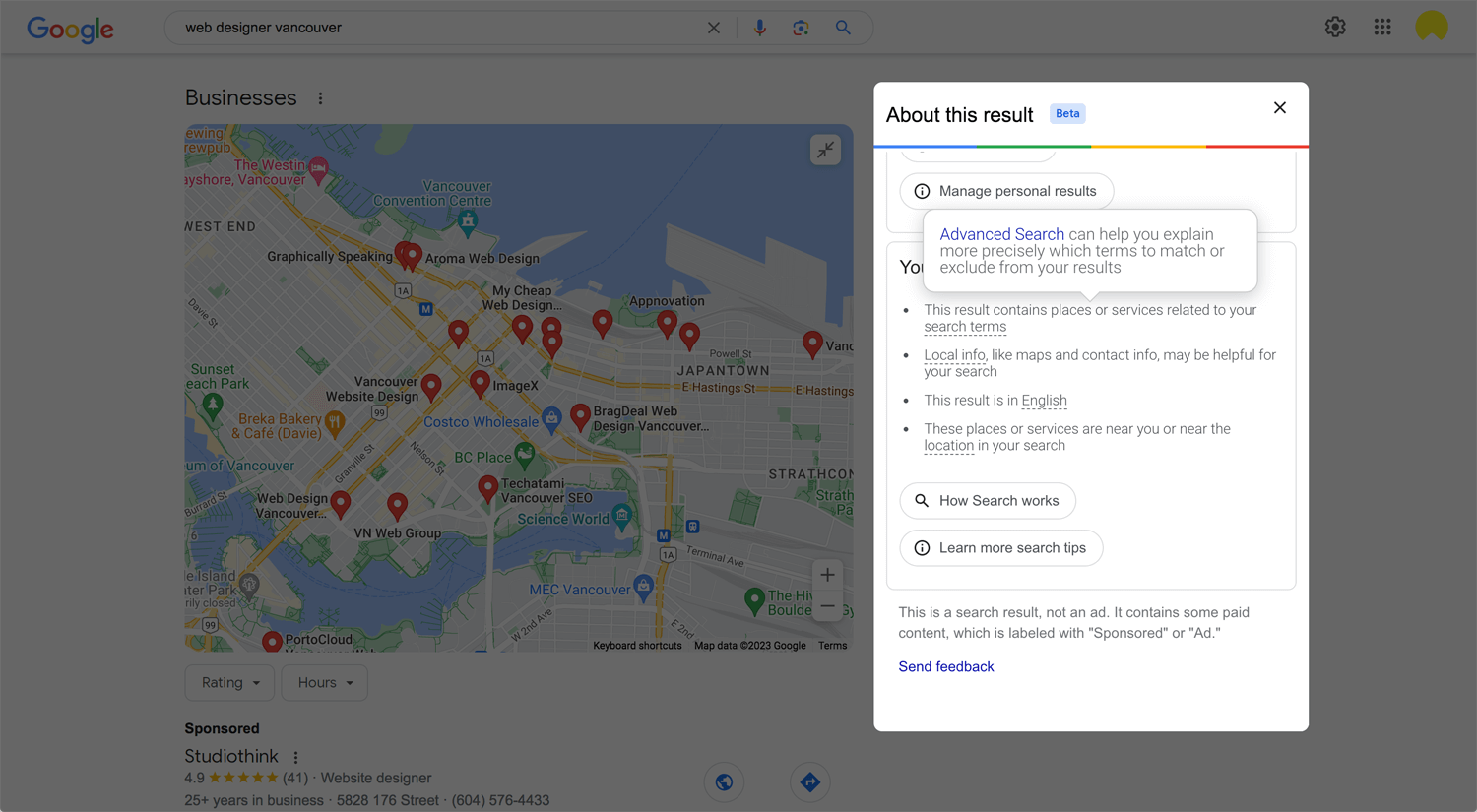Select the Web Design Vancouver map pin
The width and height of the screenshot is (1477, 812).
341,504
